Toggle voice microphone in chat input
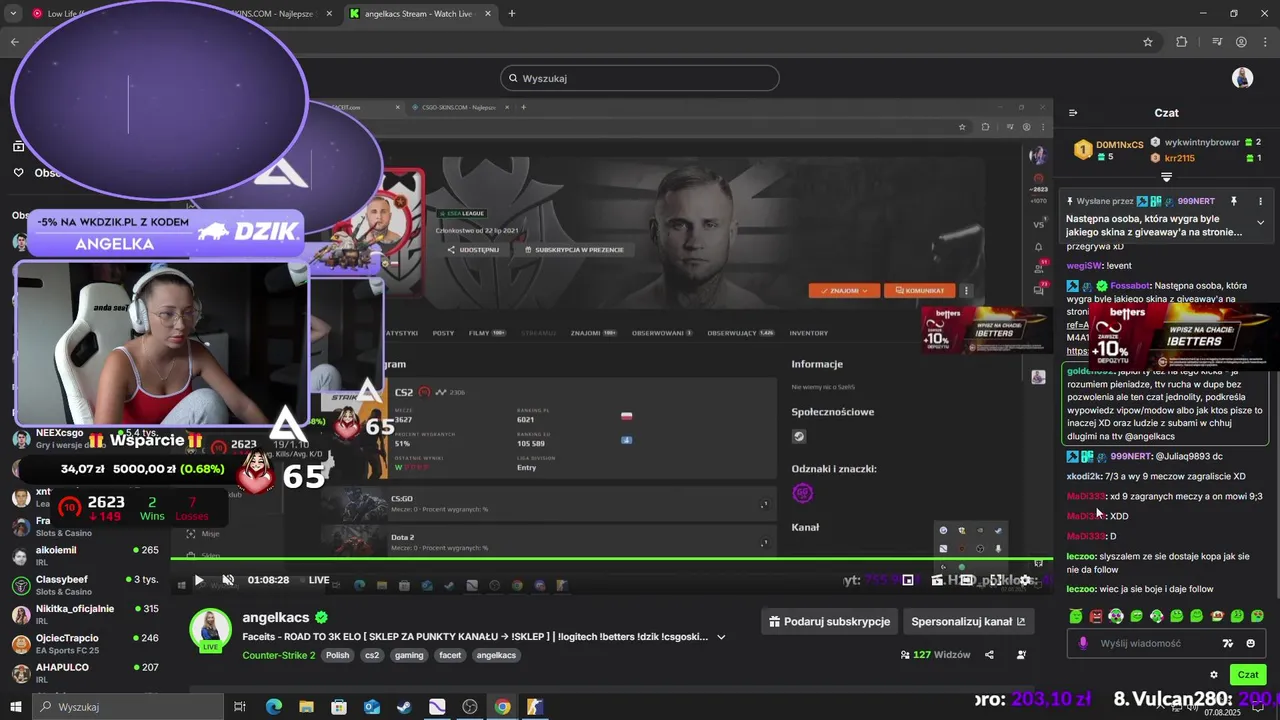 pos(1082,643)
